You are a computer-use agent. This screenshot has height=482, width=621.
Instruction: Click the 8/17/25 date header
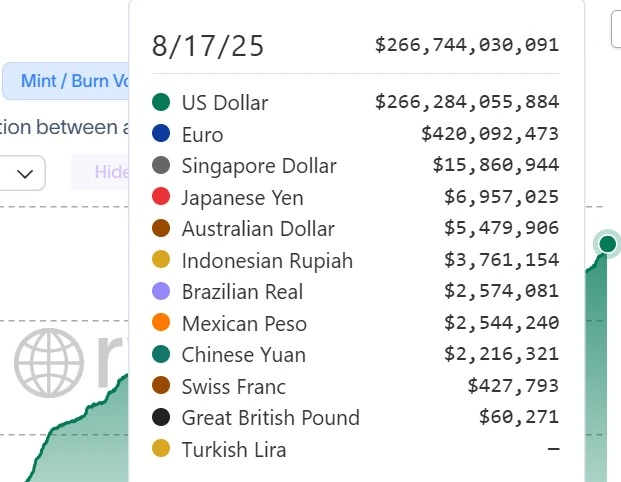click(x=207, y=46)
